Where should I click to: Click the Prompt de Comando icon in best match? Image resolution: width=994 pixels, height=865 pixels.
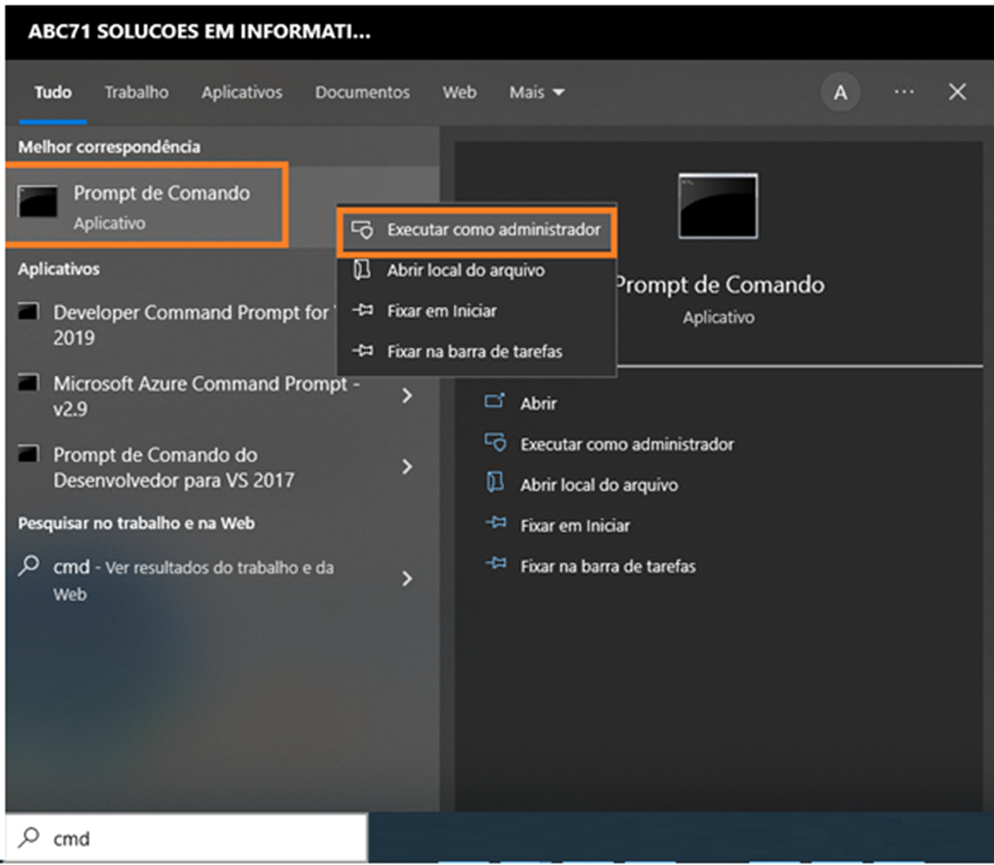pos(38,202)
